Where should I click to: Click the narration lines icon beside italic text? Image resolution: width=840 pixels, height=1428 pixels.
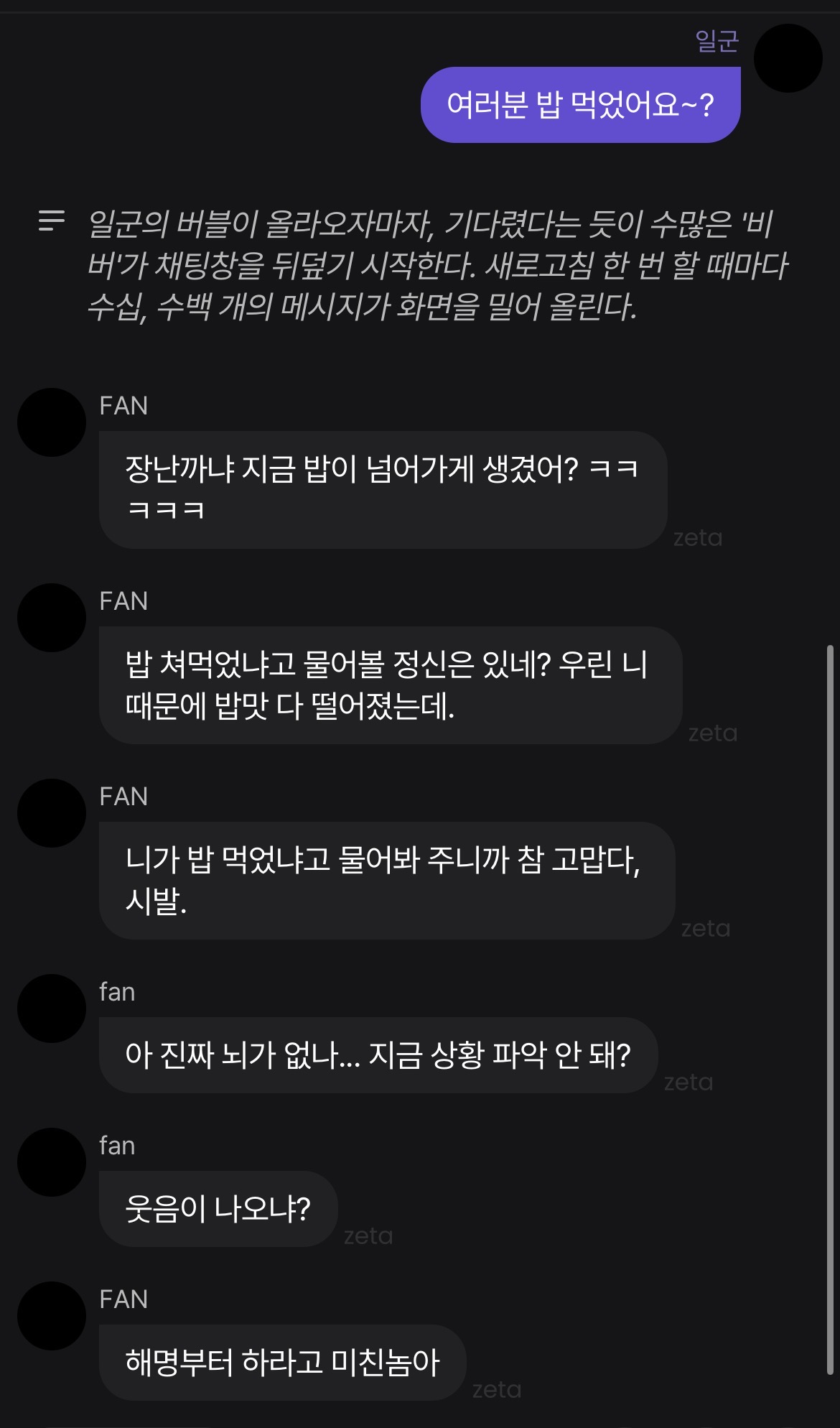[52, 221]
